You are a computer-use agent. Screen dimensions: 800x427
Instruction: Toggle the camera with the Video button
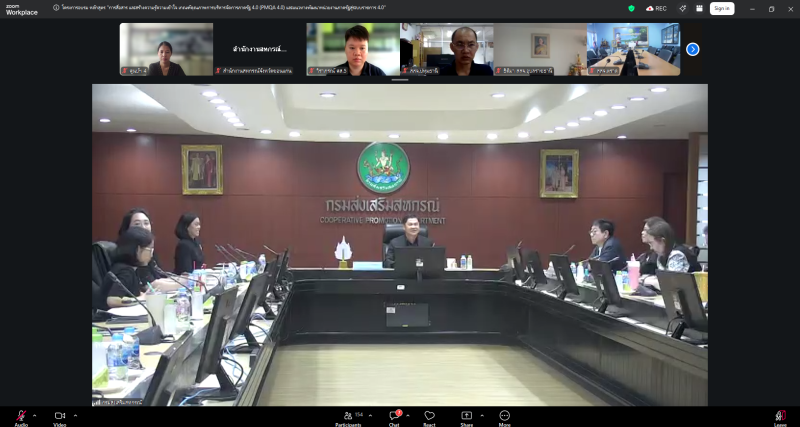[59, 416]
